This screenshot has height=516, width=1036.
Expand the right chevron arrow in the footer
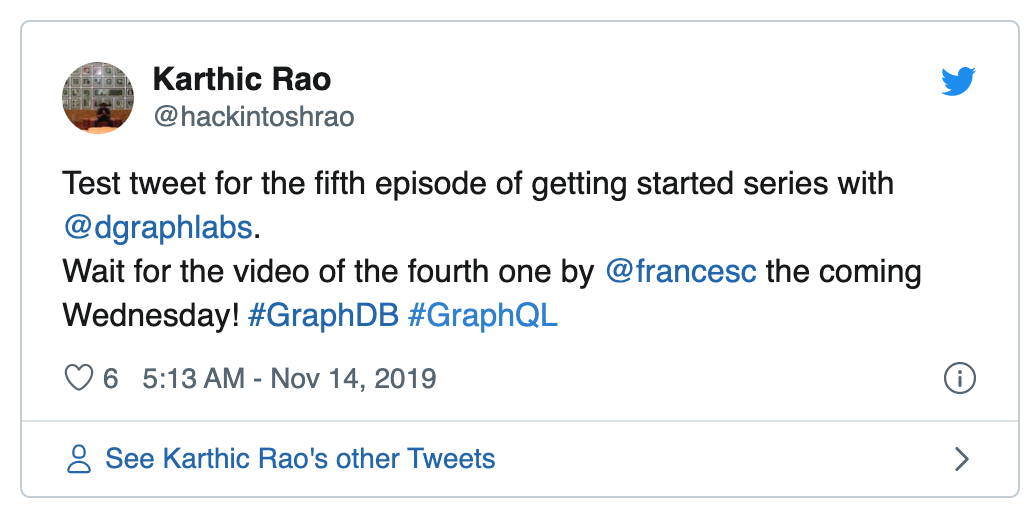tap(961, 459)
